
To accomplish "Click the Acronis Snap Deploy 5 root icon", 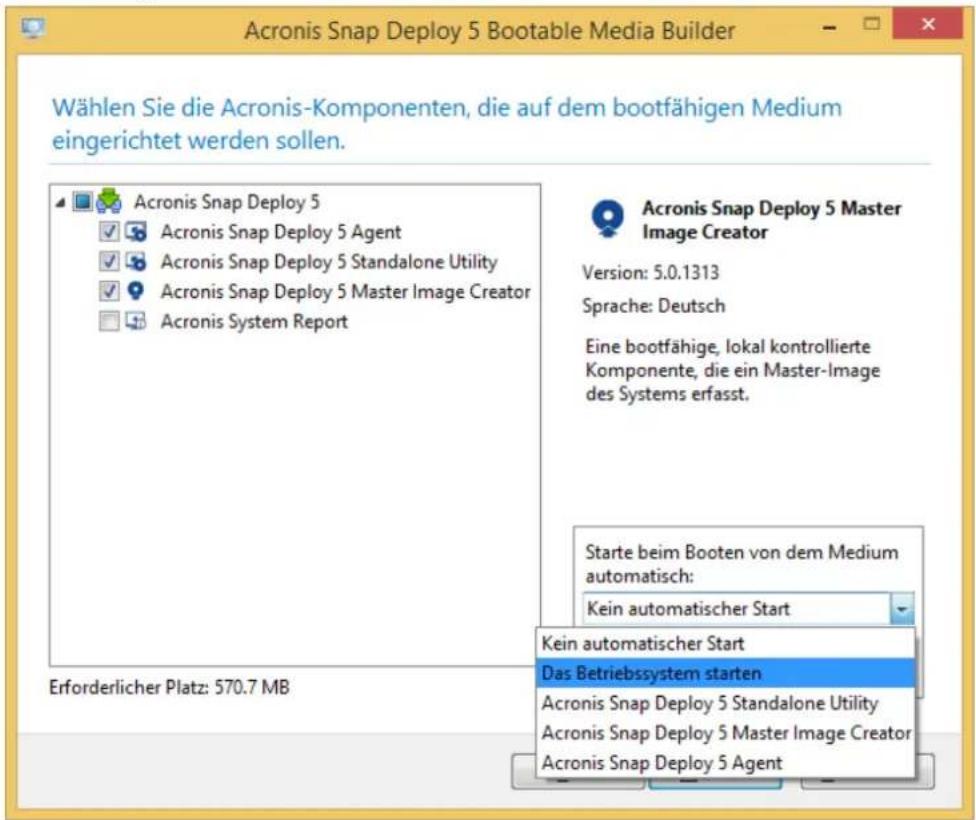I will click(x=109, y=200).
